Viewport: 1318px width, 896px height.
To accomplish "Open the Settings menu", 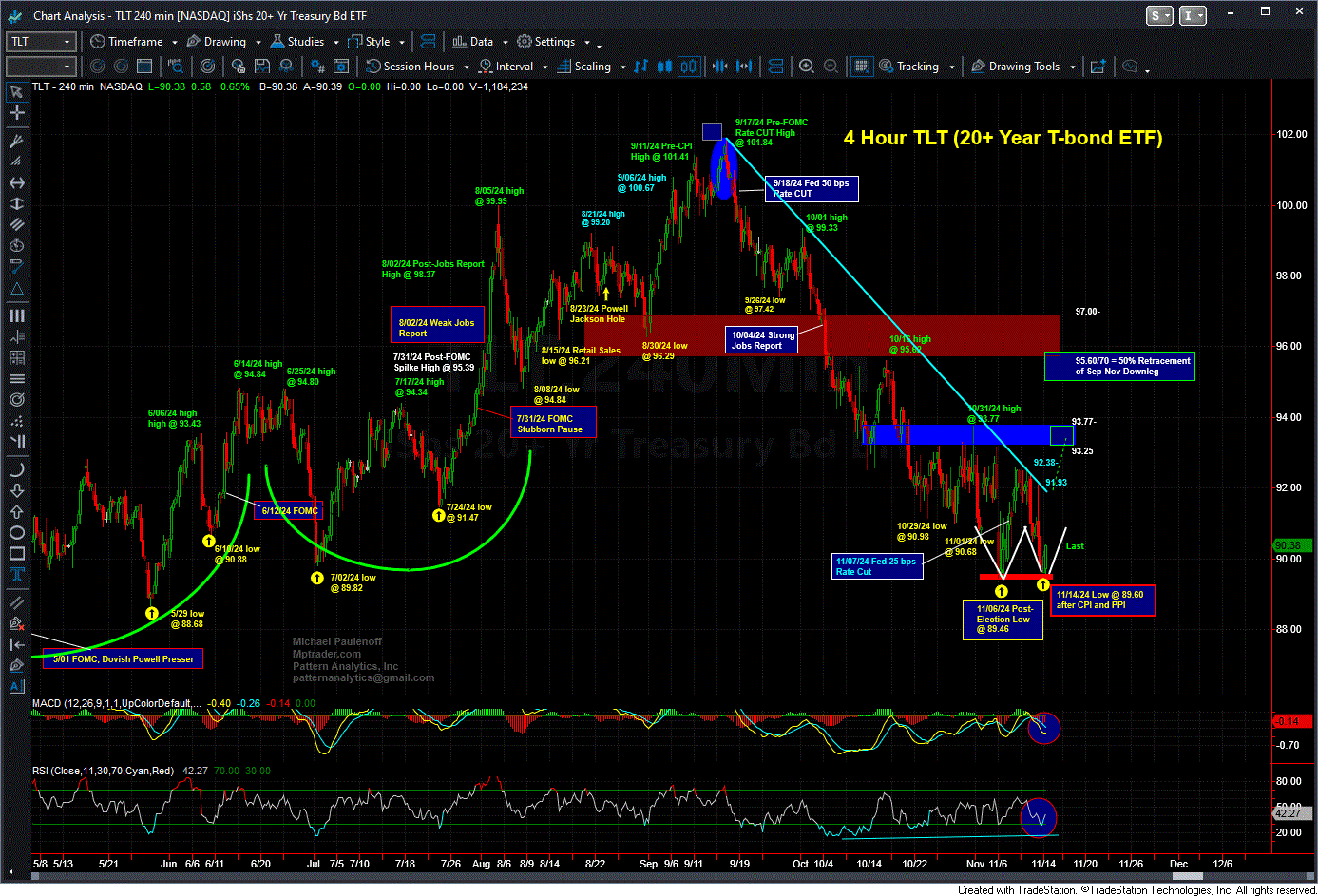I will pyautogui.click(x=553, y=42).
